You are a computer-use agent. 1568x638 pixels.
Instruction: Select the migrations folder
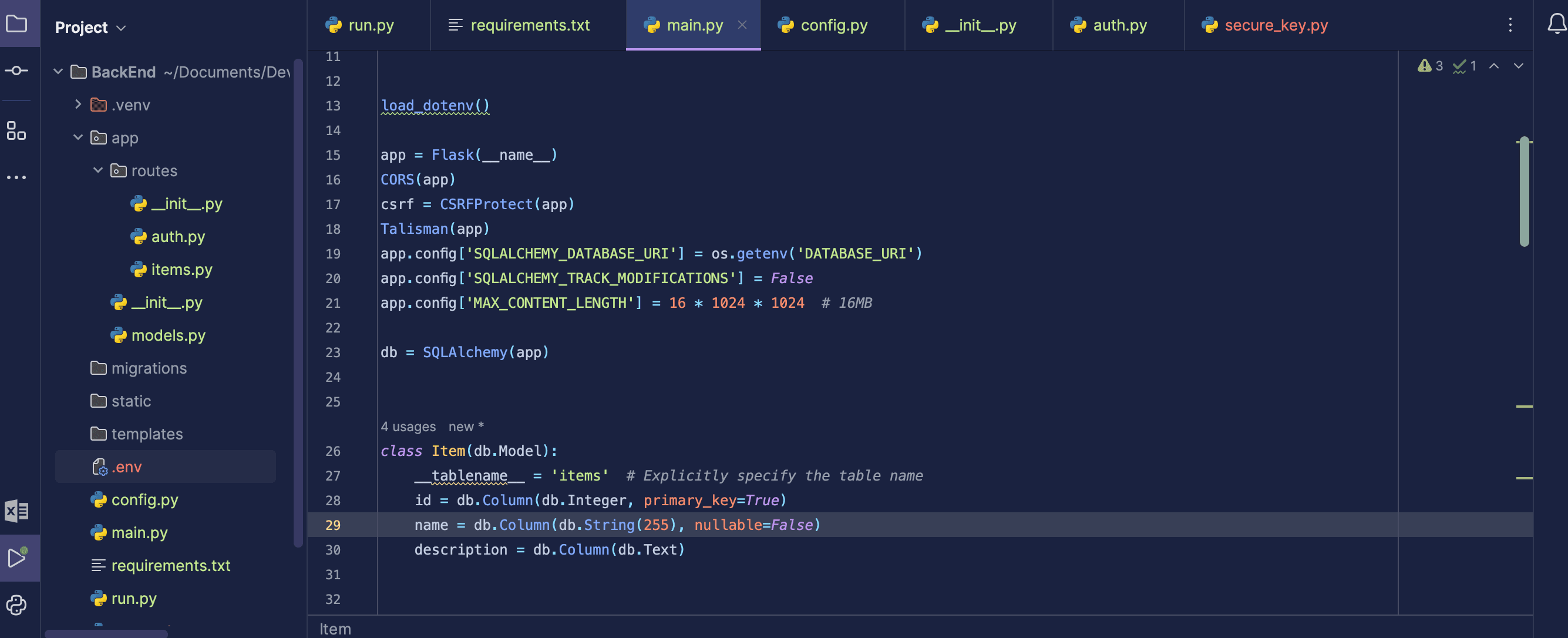click(138, 368)
